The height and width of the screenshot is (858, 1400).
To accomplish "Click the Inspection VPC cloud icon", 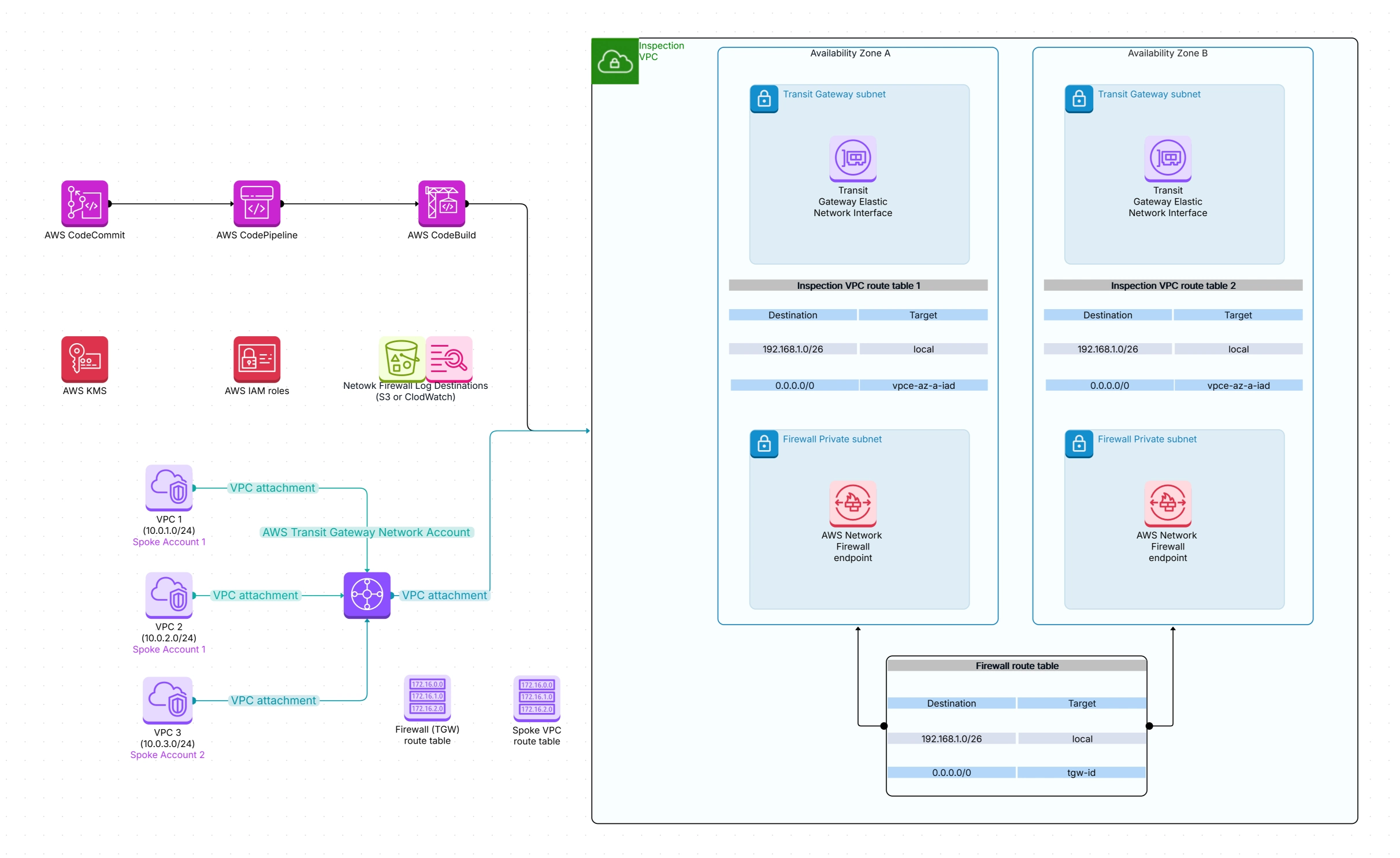I will 614,61.
